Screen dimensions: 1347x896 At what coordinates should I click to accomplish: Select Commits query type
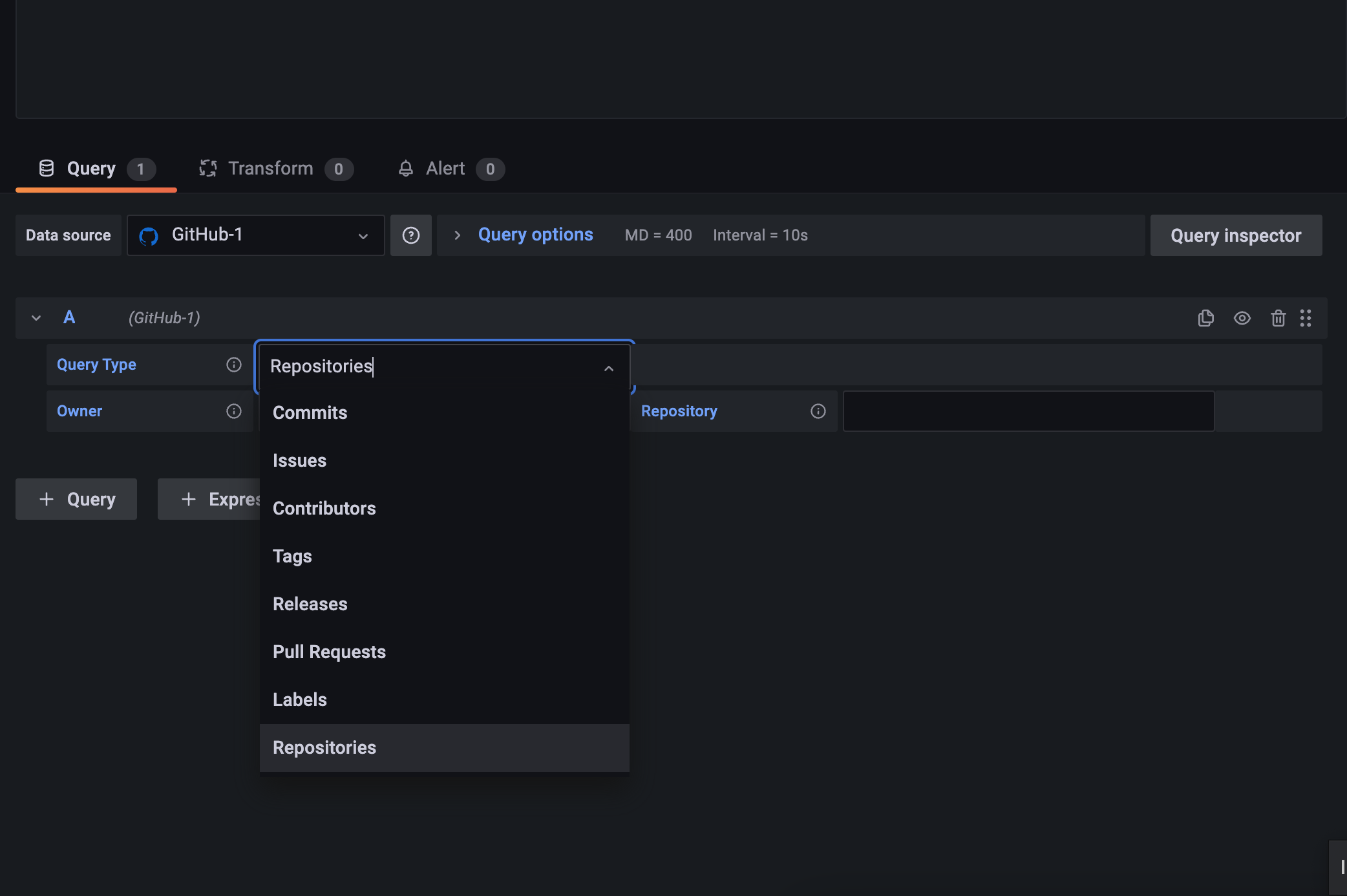click(445, 412)
